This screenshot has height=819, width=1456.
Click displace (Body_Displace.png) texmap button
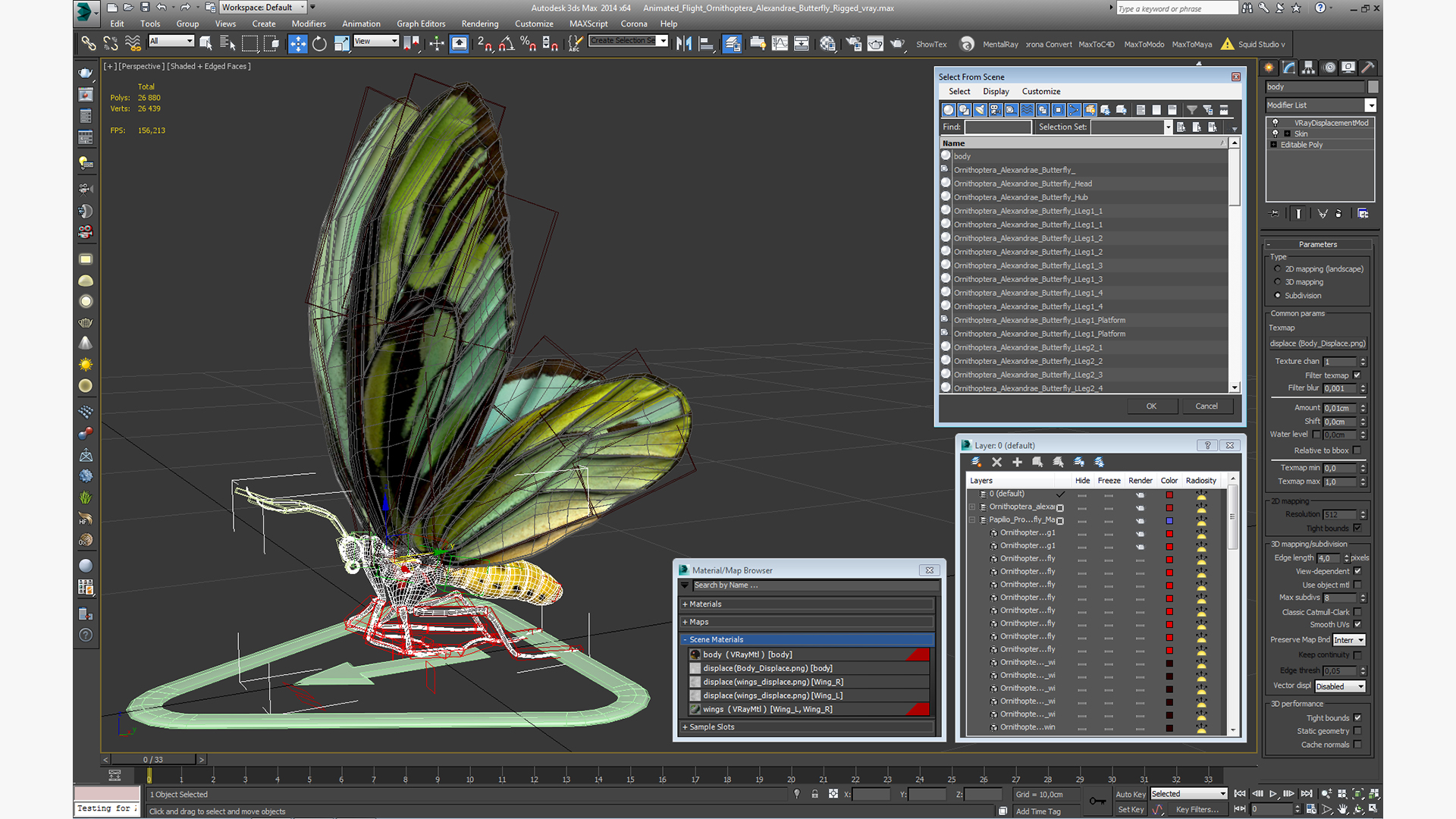1318,344
